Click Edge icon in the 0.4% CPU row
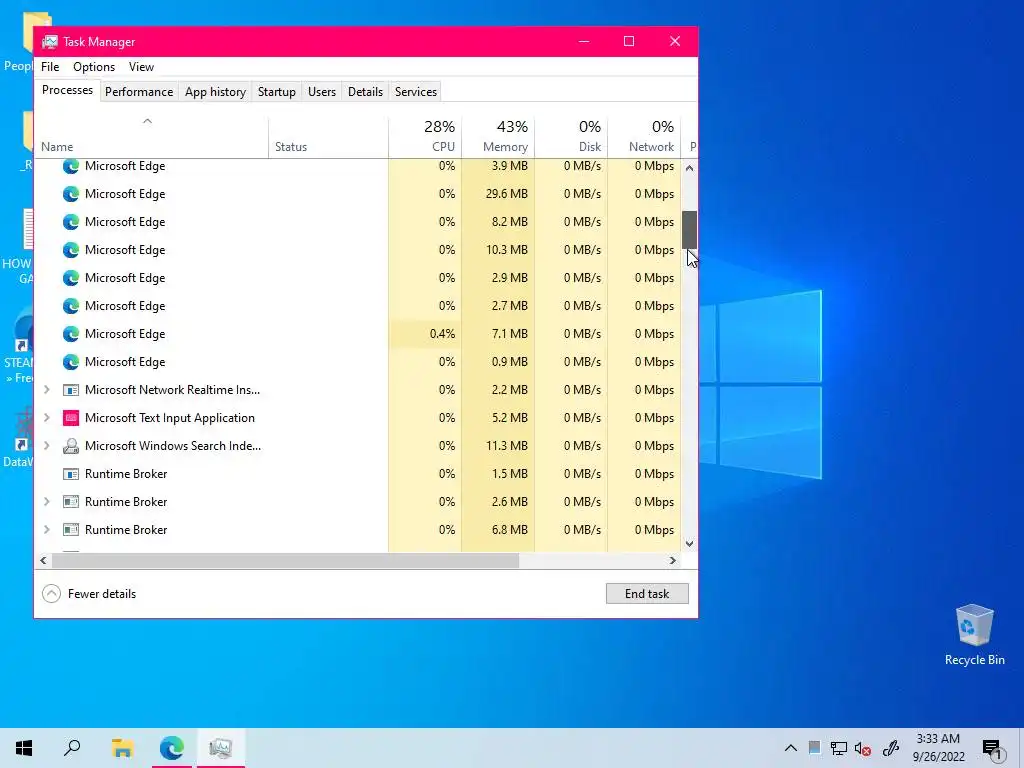The image size is (1024, 768). (71, 334)
